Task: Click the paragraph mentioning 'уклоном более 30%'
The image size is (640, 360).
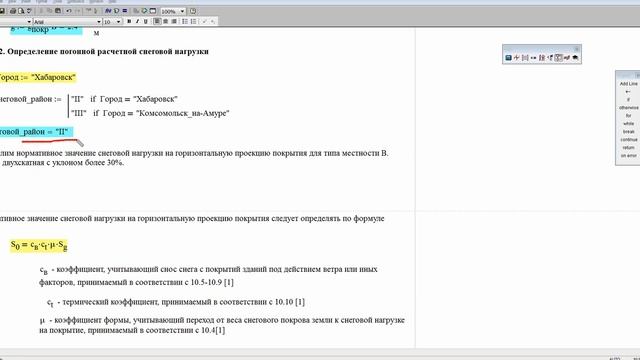Action: [194, 158]
